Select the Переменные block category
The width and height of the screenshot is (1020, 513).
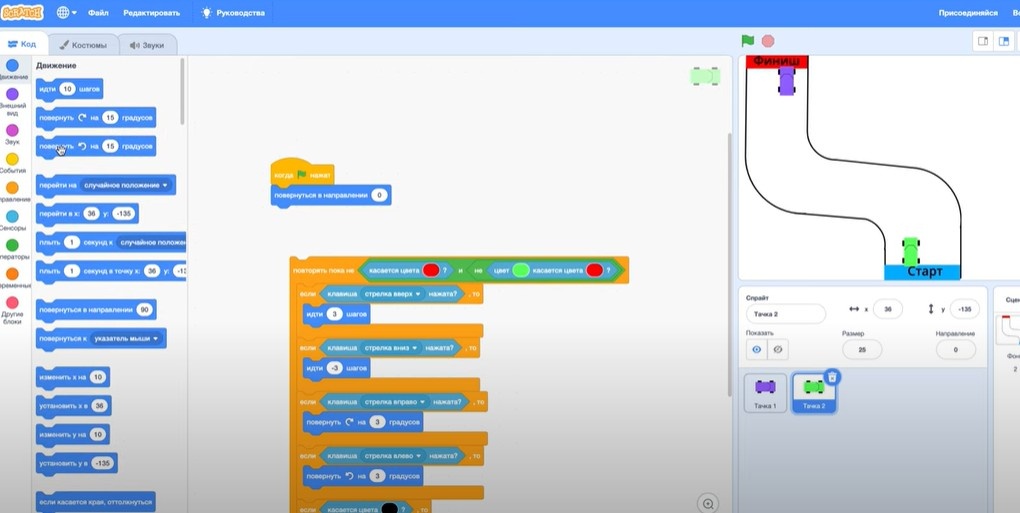[12, 278]
